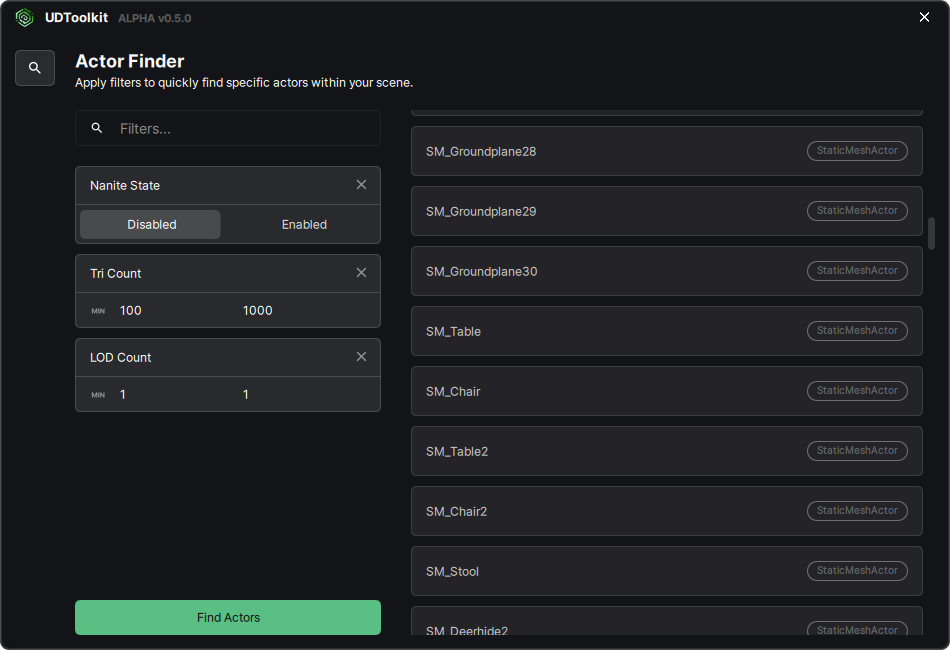Image resolution: width=950 pixels, height=650 pixels.
Task: Click the StaticMeshActor tag on SM_Table
Action: [x=857, y=331]
